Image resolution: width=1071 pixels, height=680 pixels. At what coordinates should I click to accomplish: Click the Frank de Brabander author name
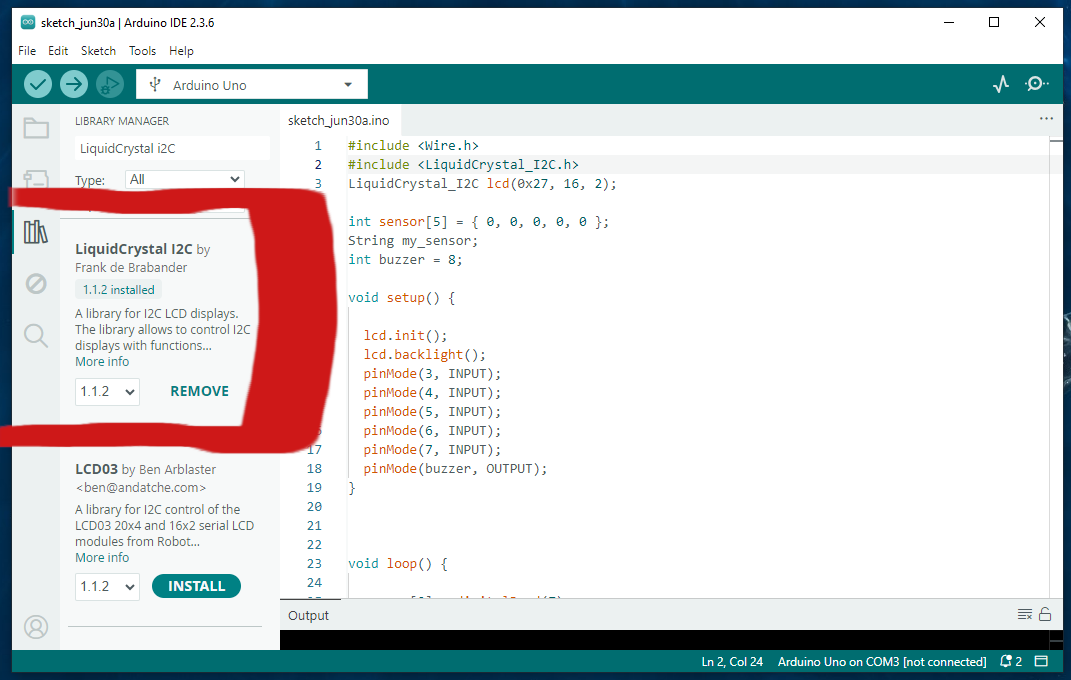[x=131, y=268]
